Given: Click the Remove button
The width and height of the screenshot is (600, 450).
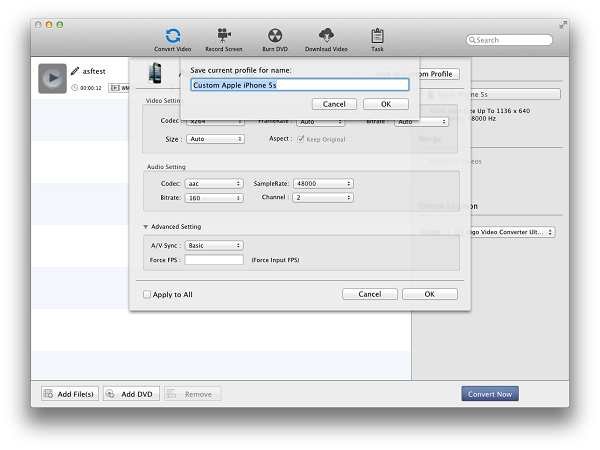Looking at the screenshot, I should tap(193, 394).
